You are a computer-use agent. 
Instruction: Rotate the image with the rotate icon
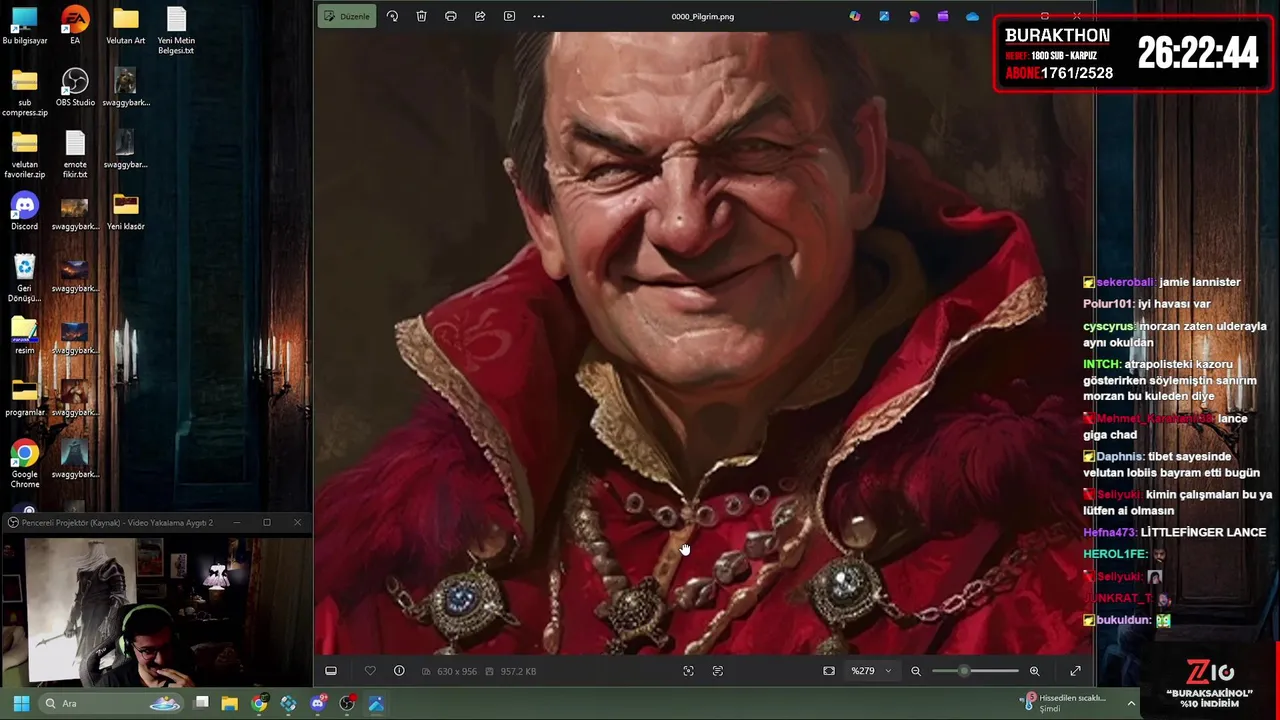click(x=392, y=16)
